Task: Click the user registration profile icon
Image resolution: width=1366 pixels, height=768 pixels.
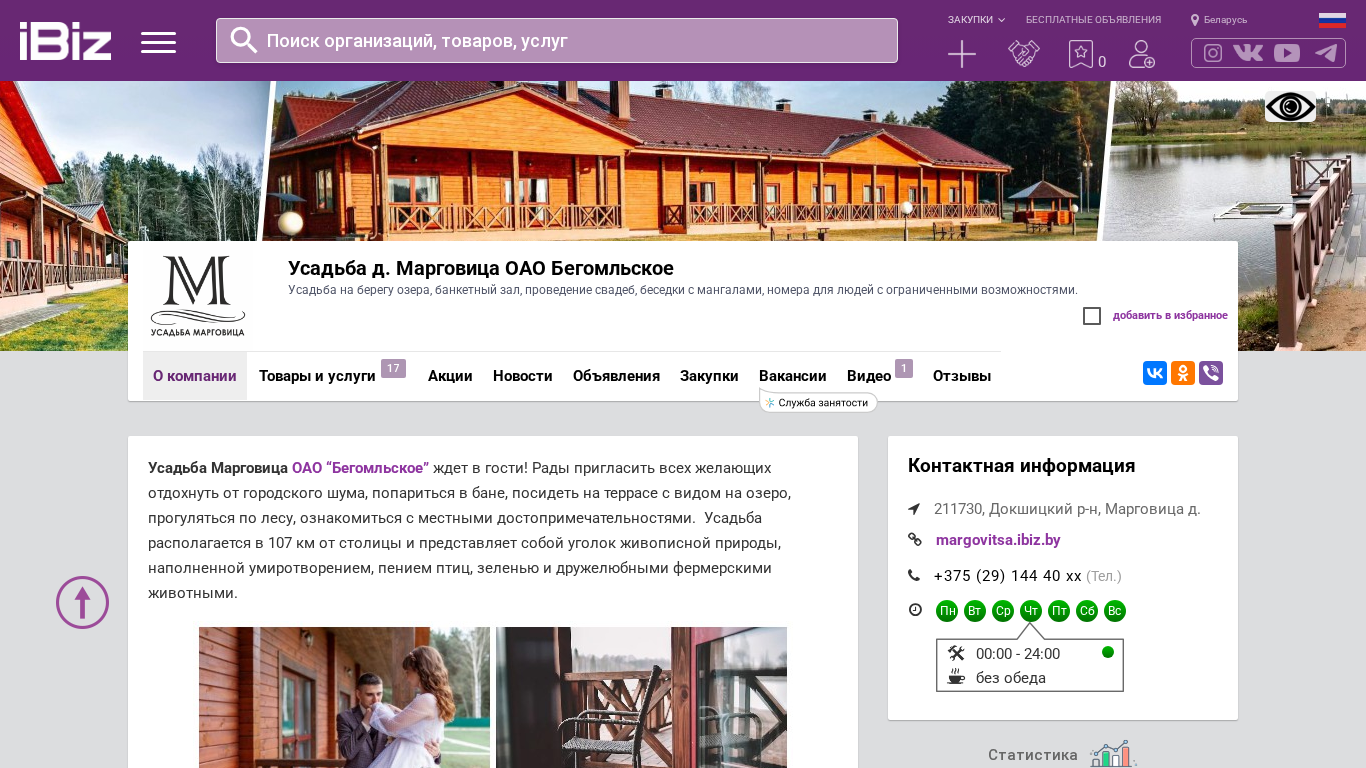Action: click(x=1142, y=54)
